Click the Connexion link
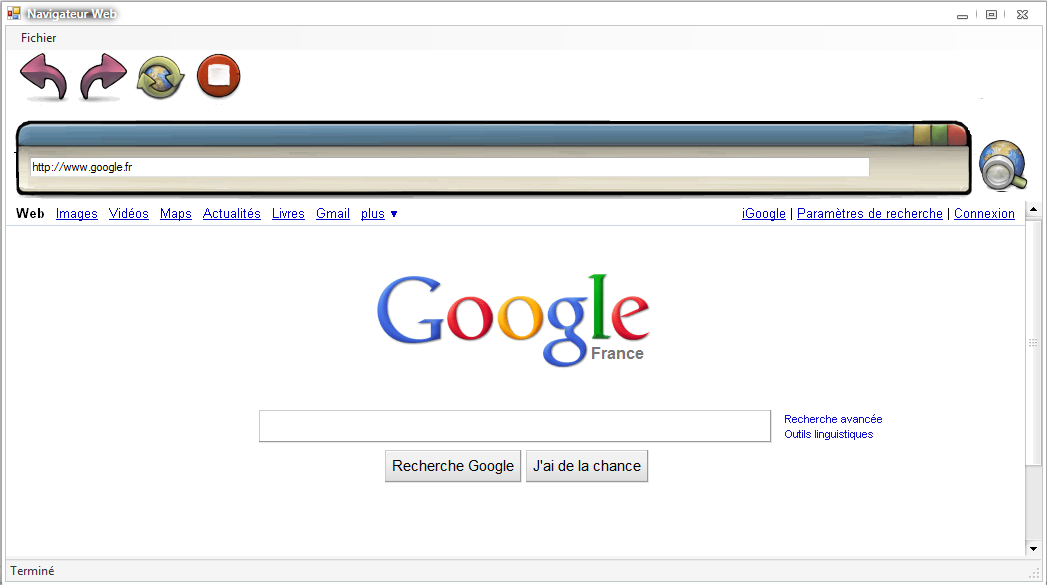 984,214
